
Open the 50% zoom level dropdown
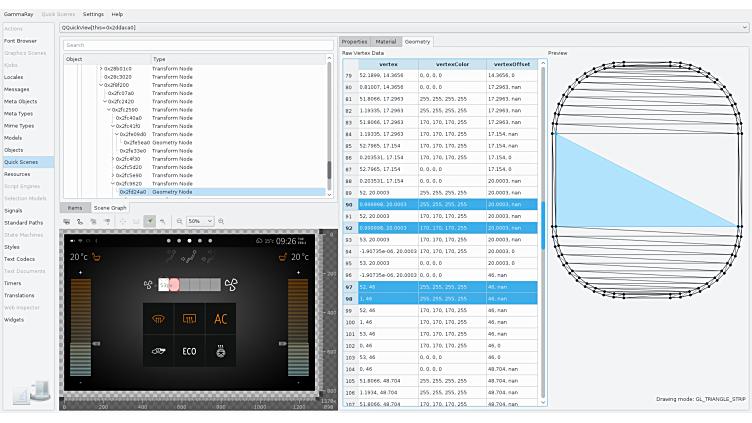[200, 220]
